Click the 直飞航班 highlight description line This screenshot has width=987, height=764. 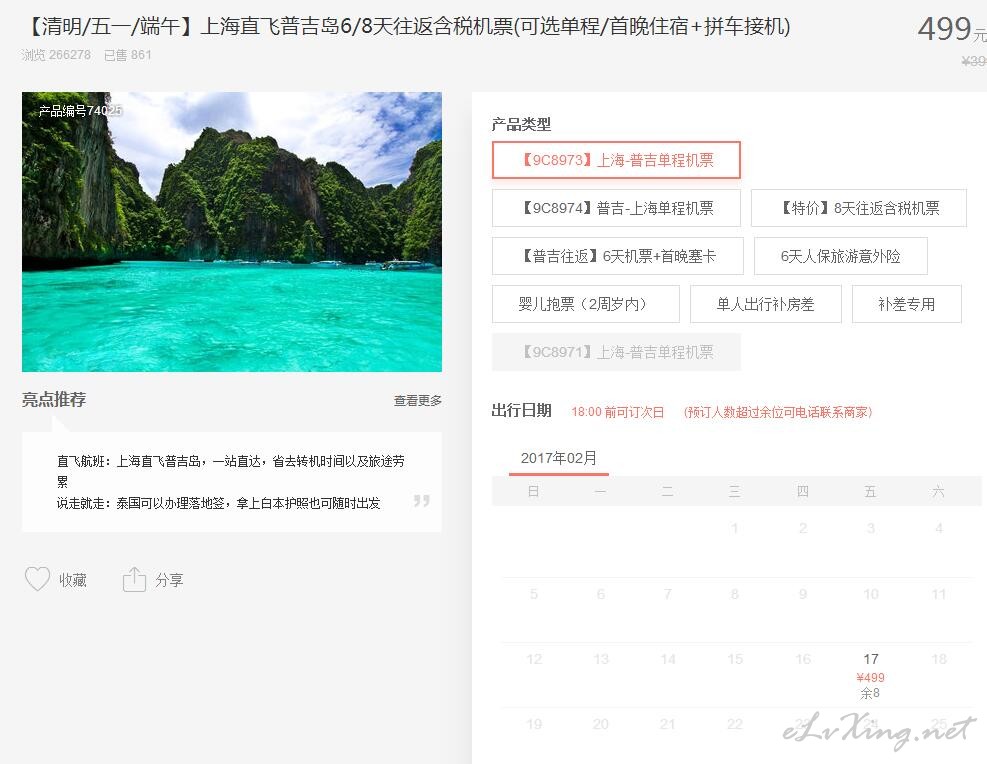(x=230, y=471)
